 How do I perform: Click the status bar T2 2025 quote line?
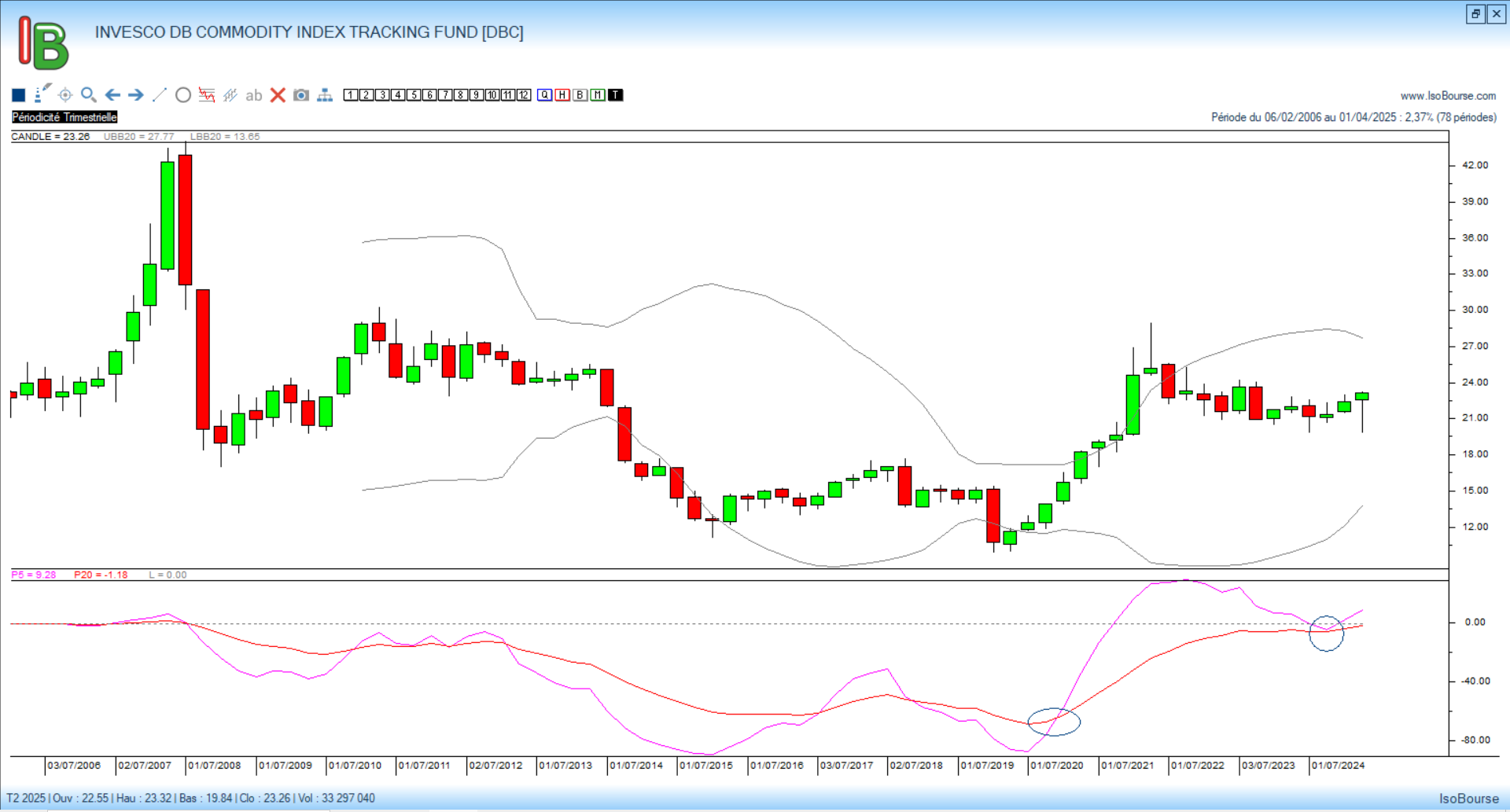[190, 799]
